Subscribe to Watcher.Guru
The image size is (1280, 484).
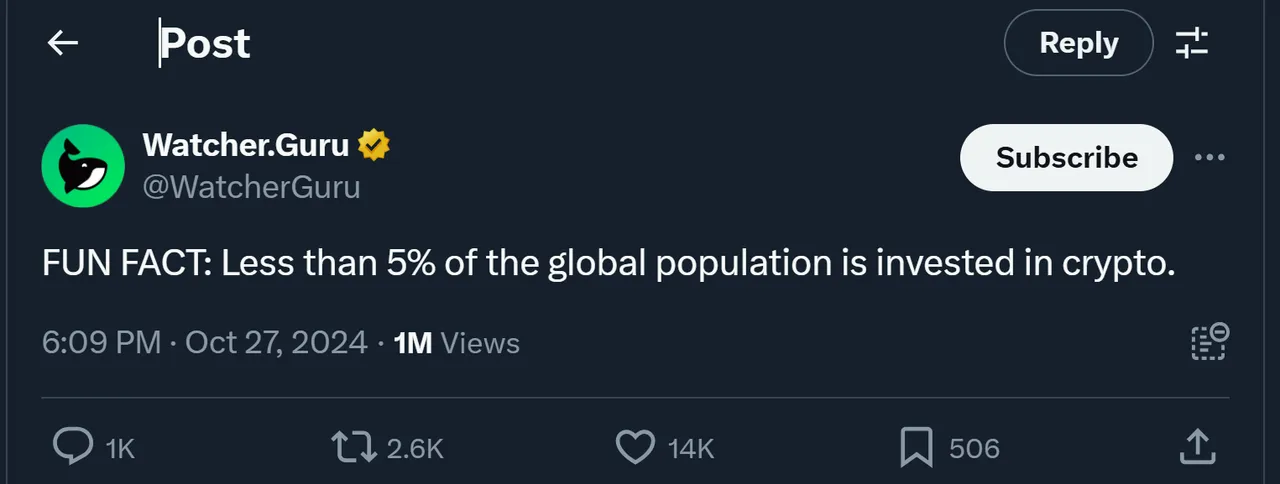point(1066,158)
